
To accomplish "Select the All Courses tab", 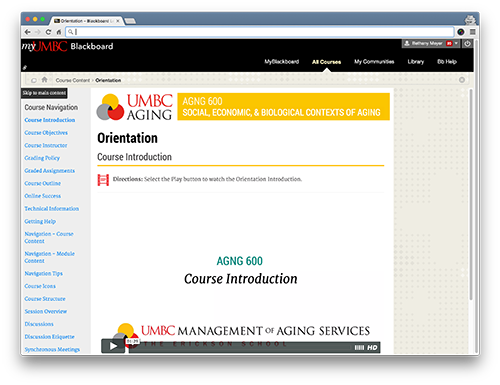I will (x=326, y=62).
